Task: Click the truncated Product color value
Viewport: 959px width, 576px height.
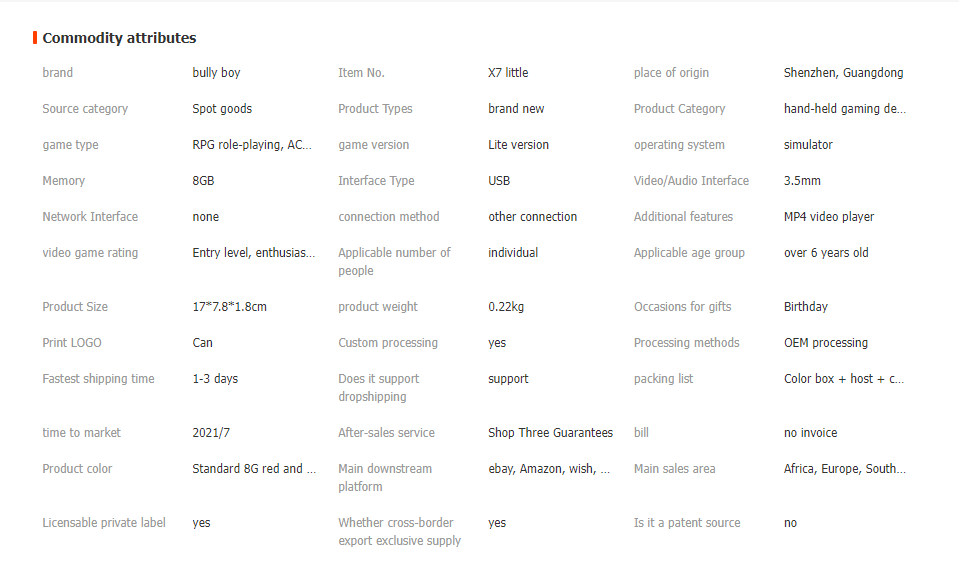Action: coord(254,469)
